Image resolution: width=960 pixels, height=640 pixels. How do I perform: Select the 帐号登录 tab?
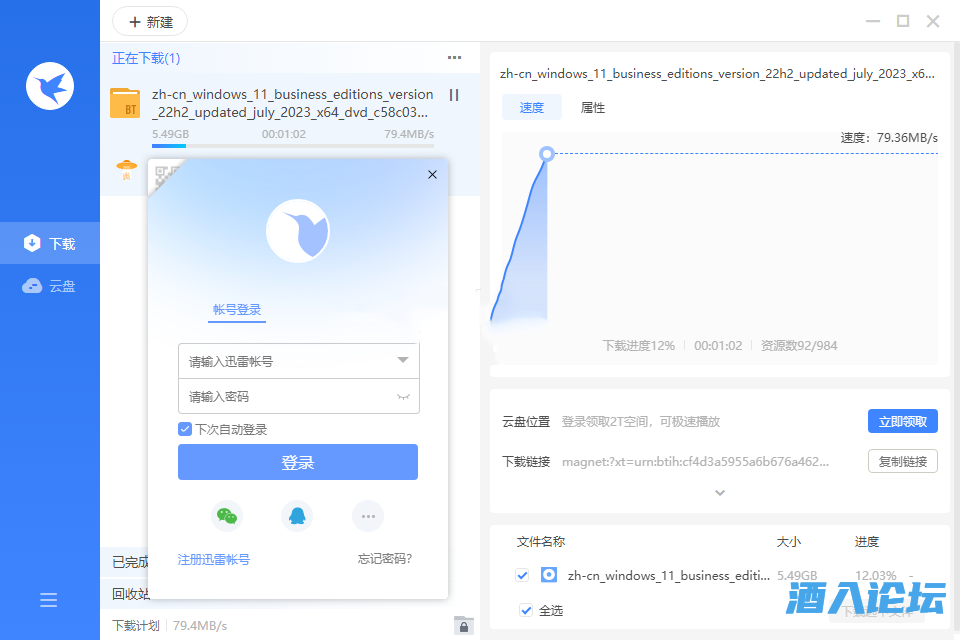click(x=237, y=310)
